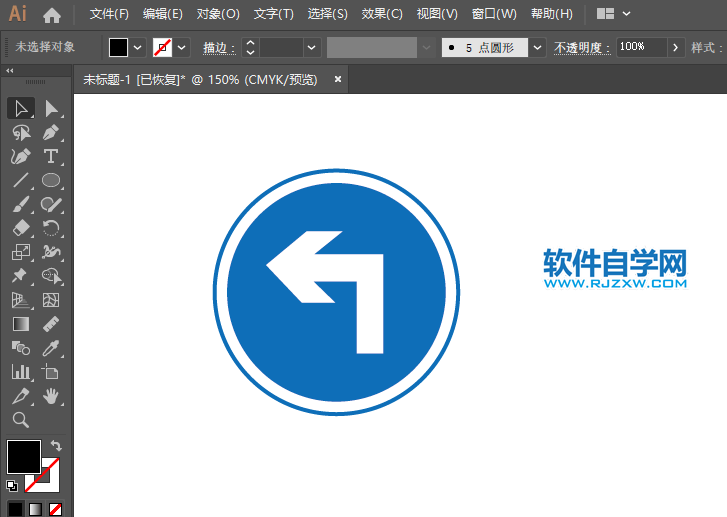The width and height of the screenshot is (727, 517).
Task: Open the 5 点圆形 brush dropdown arrow
Action: point(537,47)
